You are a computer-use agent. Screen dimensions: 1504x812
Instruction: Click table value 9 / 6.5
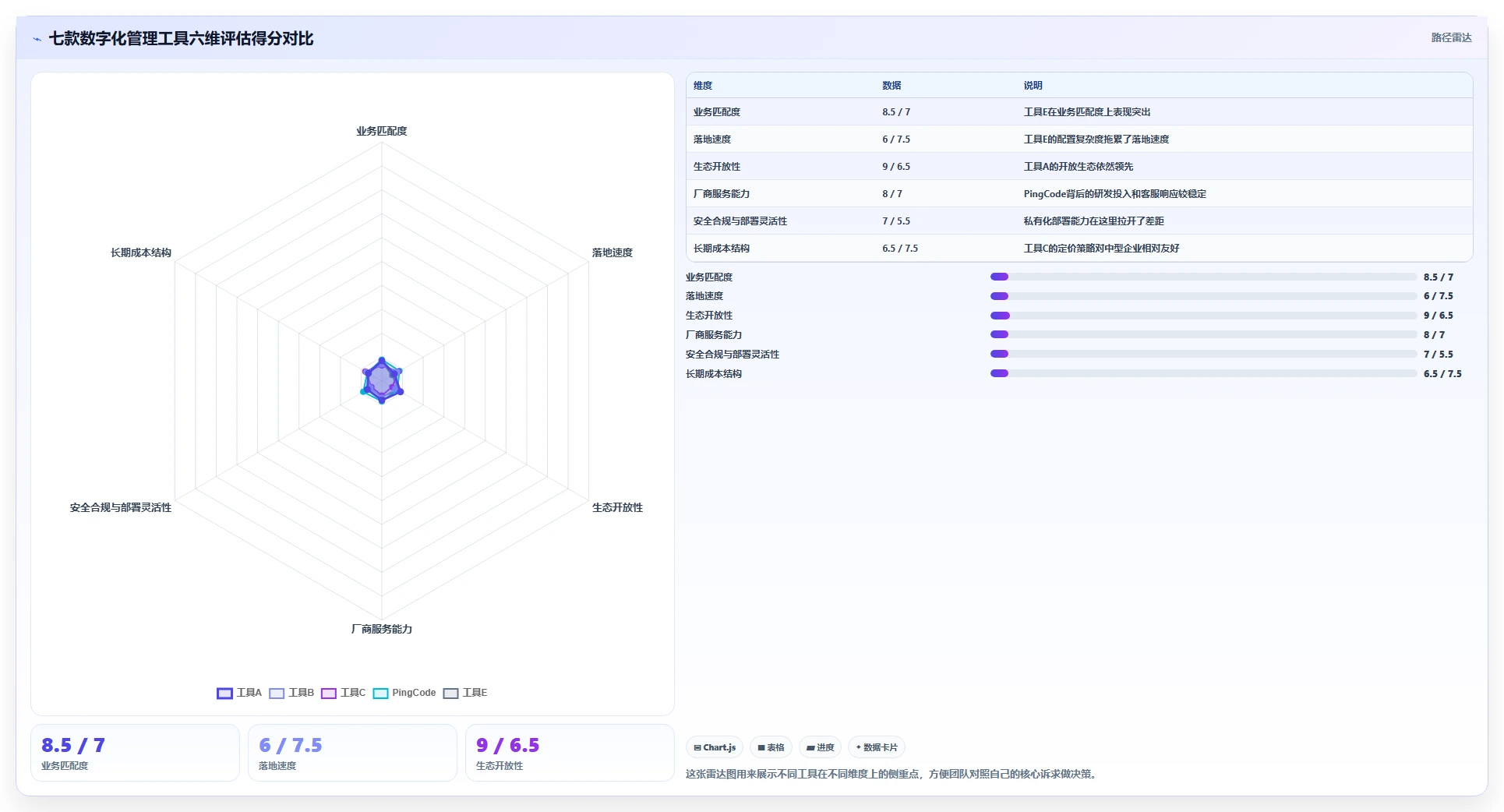coord(896,167)
